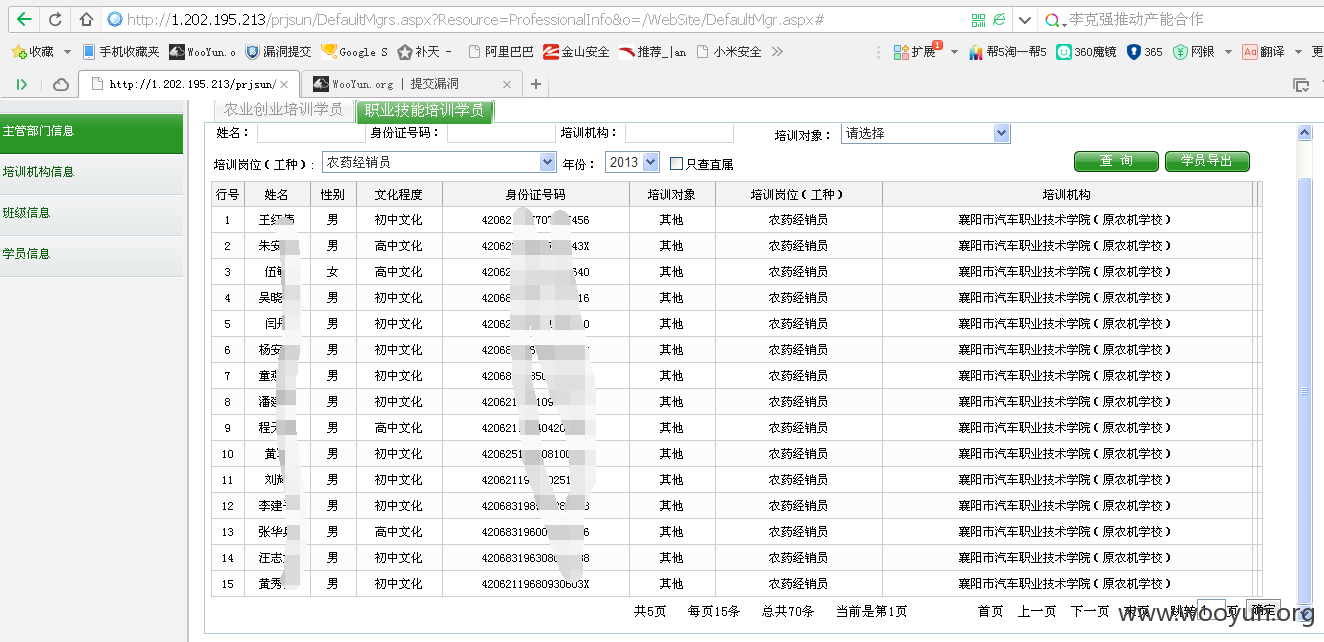Close the 1.202.195.213/prjsun tab
The width and height of the screenshot is (1324, 642).
[x=284, y=85]
